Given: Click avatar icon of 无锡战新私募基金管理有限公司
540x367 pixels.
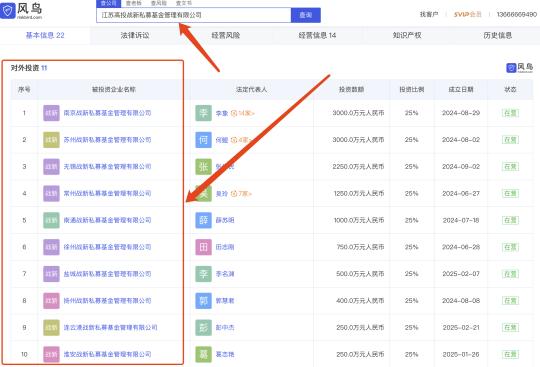Looking at the screenshot, I should coord(51,167).
